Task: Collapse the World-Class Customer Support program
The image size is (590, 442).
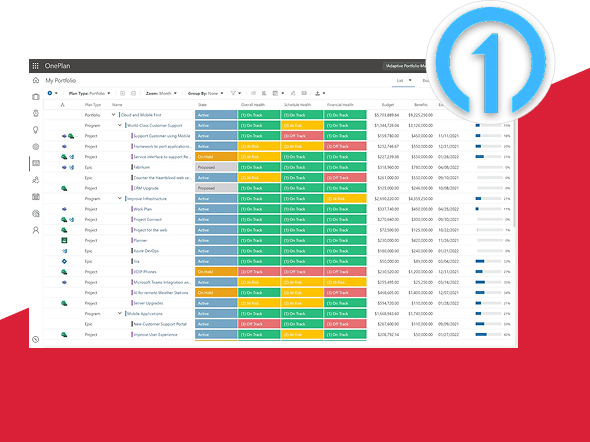Action: point(120,125)
